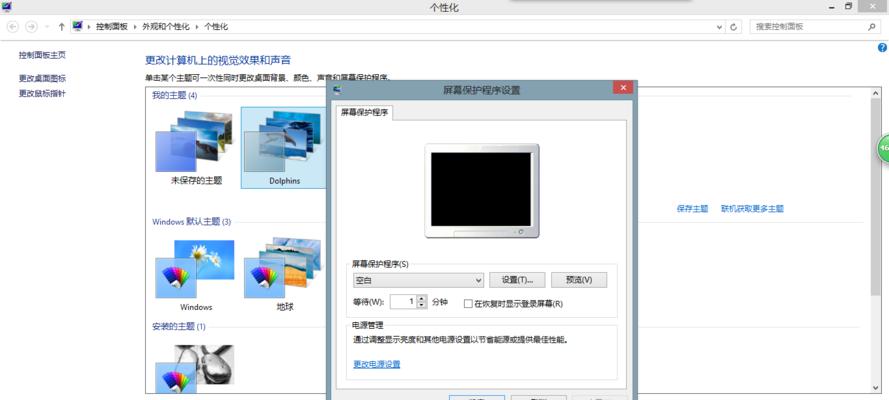Increase wait minutes with the stepper up arrow
This screenshot has height=400, width=889.
coord(421,298)
